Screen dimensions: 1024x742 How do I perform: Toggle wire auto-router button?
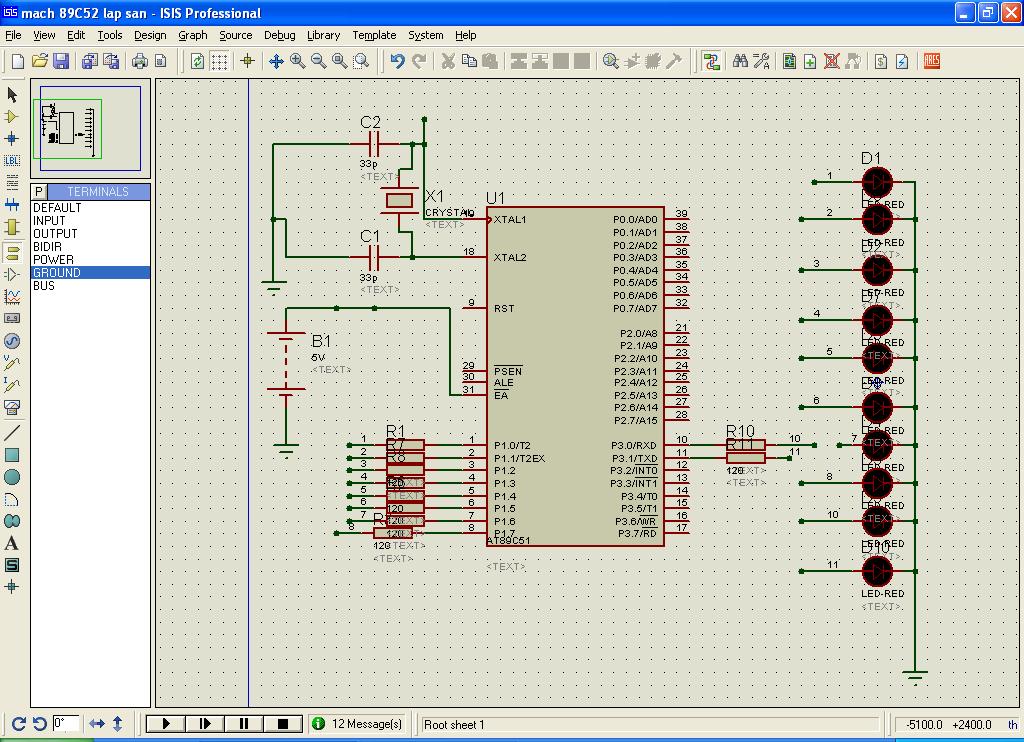[711, 61]
